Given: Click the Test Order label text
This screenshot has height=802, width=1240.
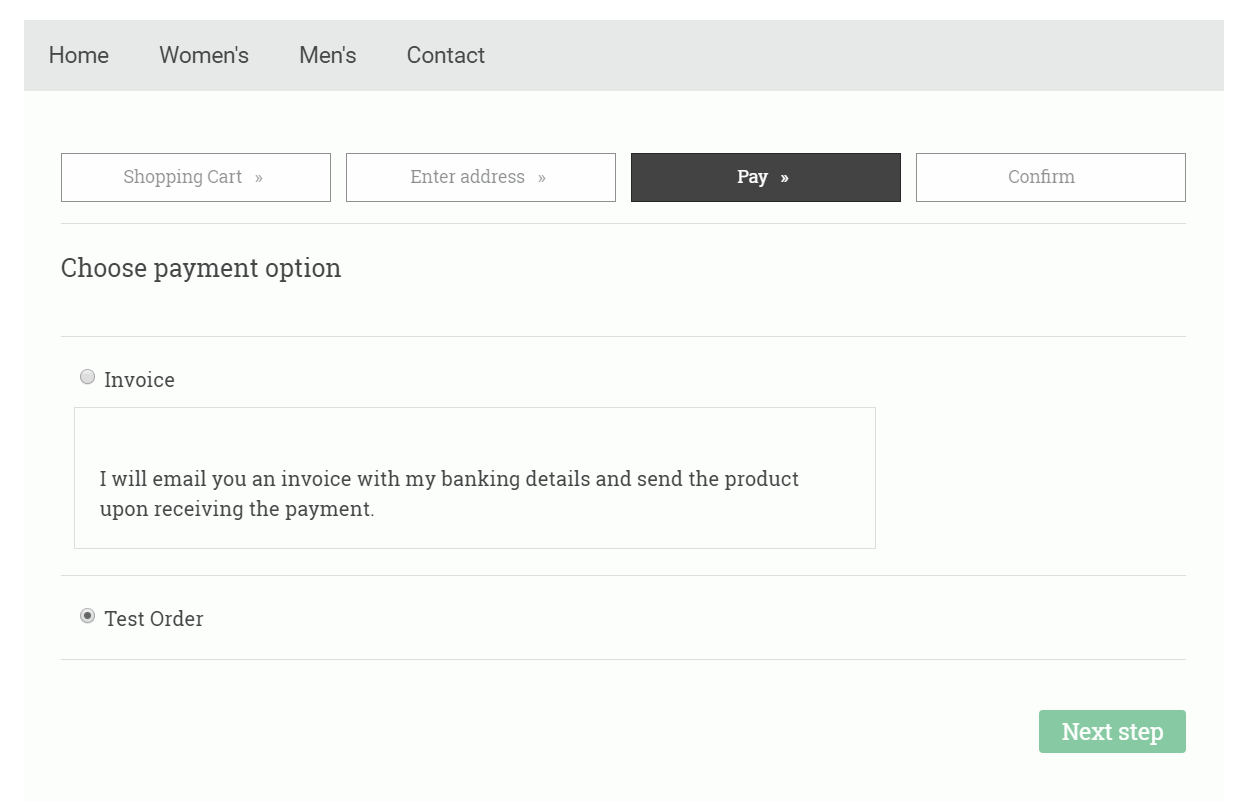Looking at the screenshot, I should point(154,619).
